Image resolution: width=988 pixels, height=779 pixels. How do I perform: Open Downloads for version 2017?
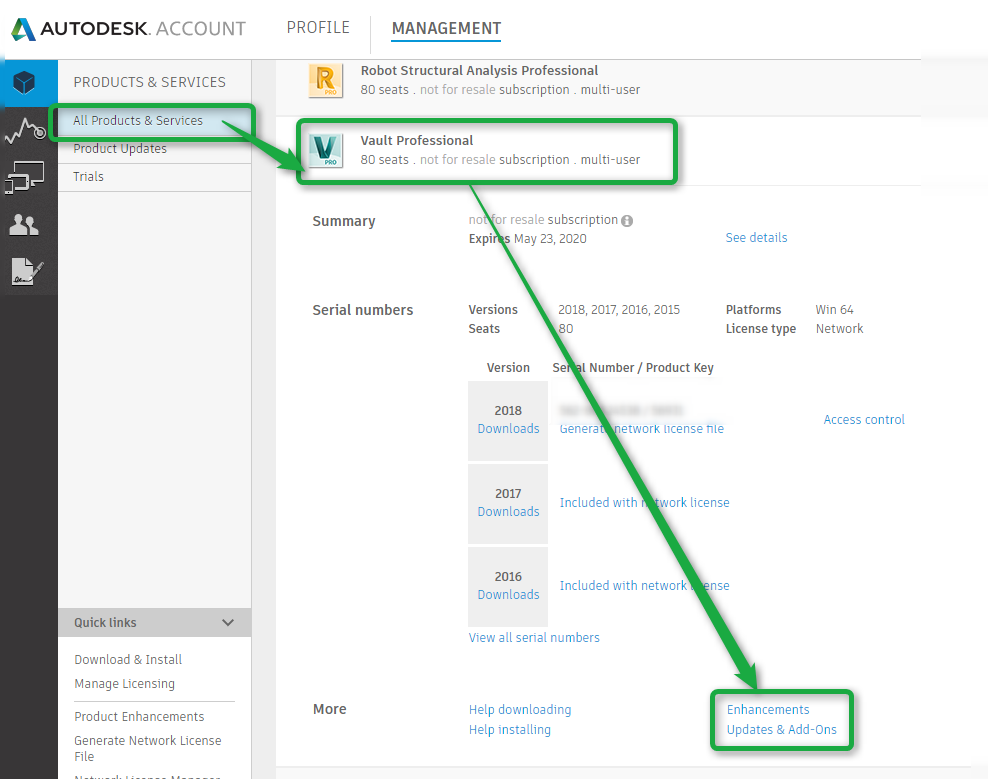(x=508, y=512)
